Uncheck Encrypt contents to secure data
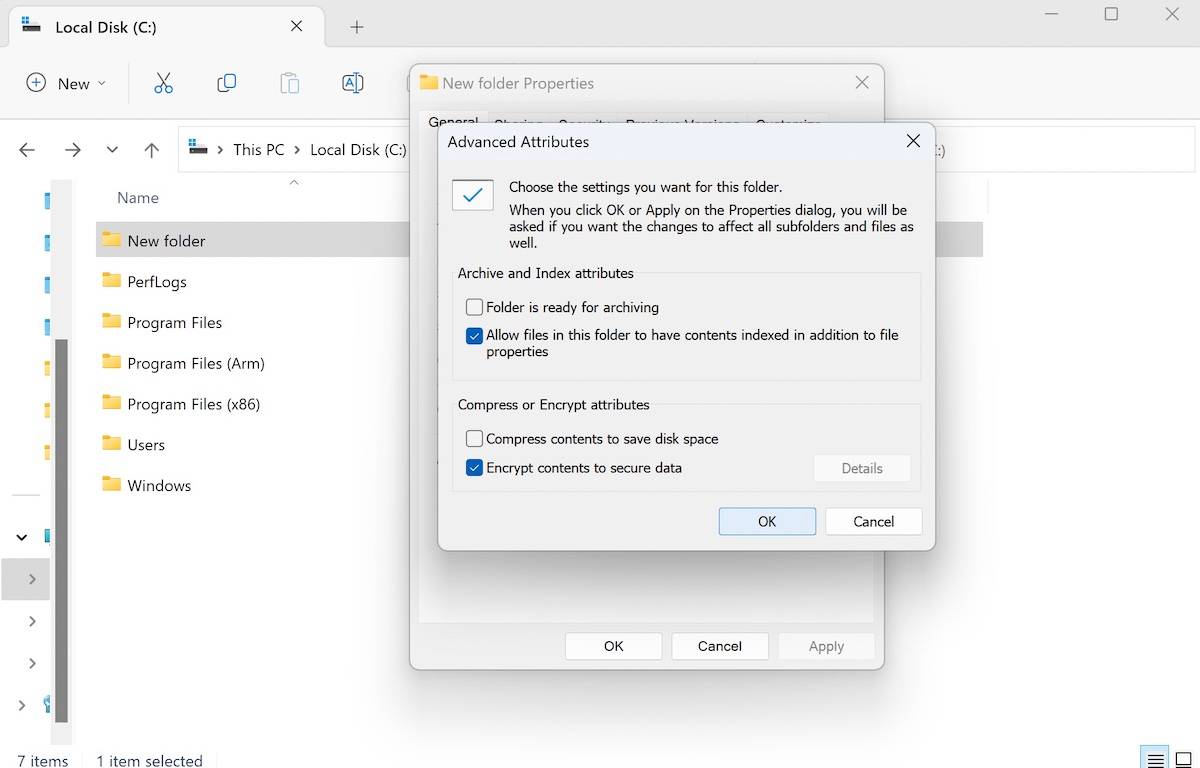The height and width of the screenshot is (768, 1200). tap(475, 467)
